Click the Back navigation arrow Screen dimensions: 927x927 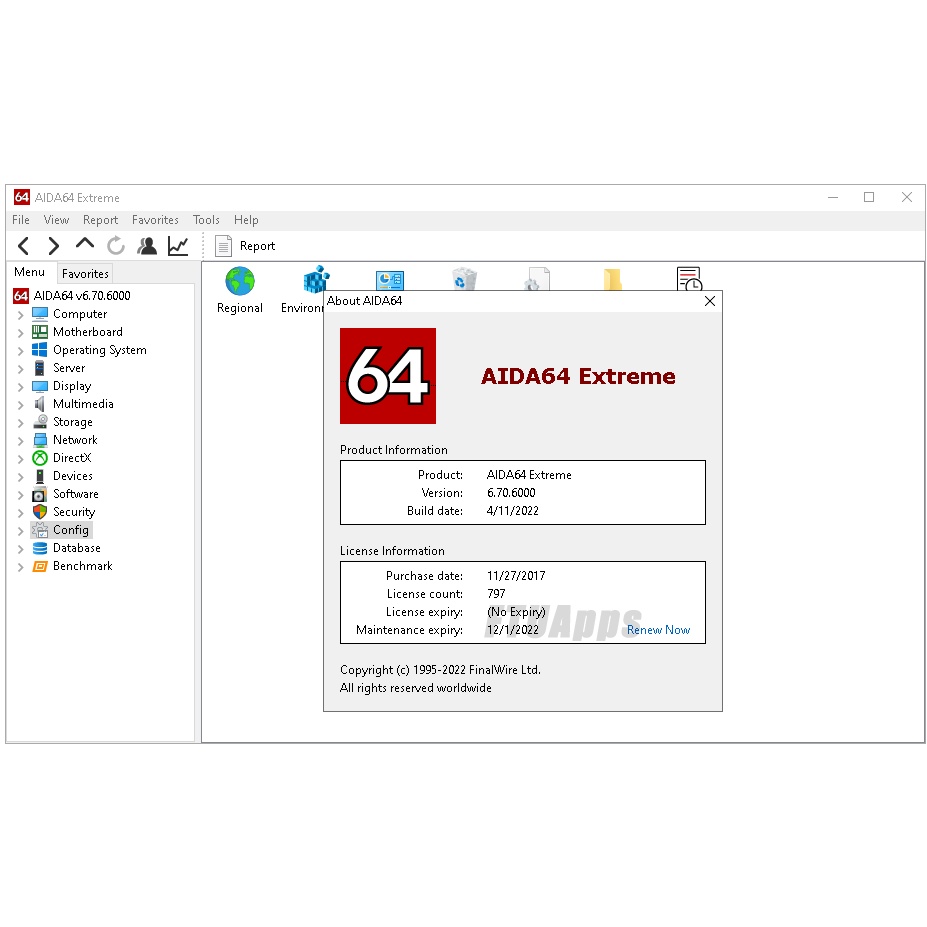pyautogui.click(x=24, y=246)
